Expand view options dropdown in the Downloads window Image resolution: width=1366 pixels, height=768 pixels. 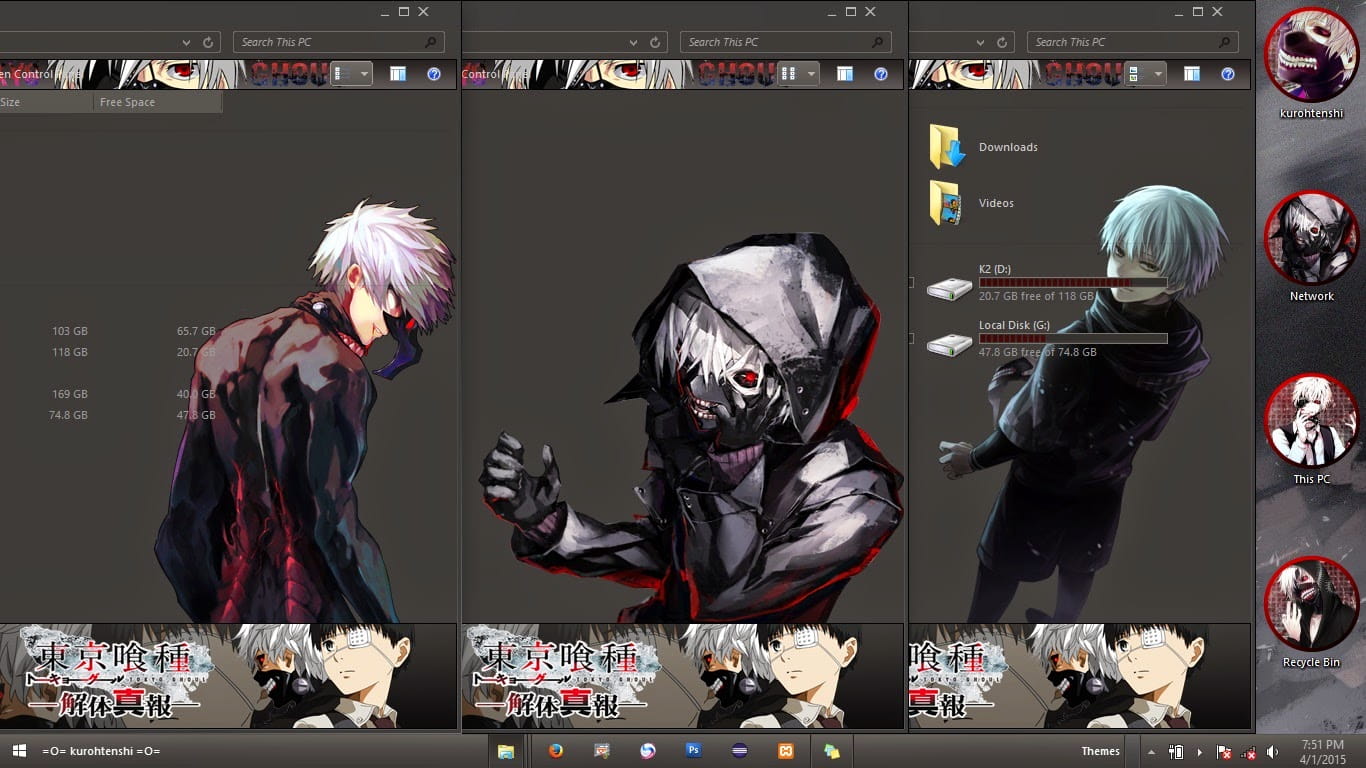[1159, 74]
